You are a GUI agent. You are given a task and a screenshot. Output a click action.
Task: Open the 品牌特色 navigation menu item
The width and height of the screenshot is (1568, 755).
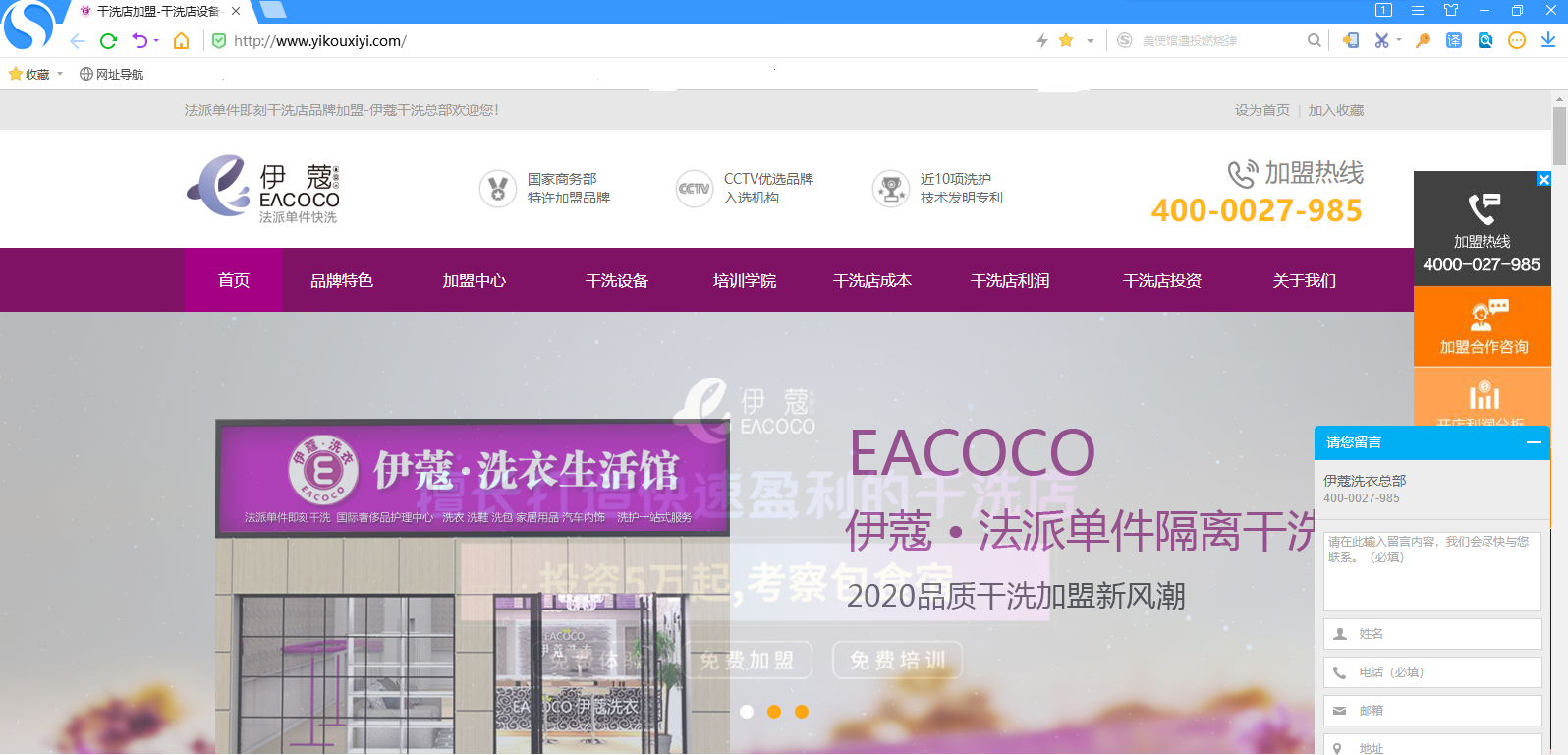(x=342, y=280)
